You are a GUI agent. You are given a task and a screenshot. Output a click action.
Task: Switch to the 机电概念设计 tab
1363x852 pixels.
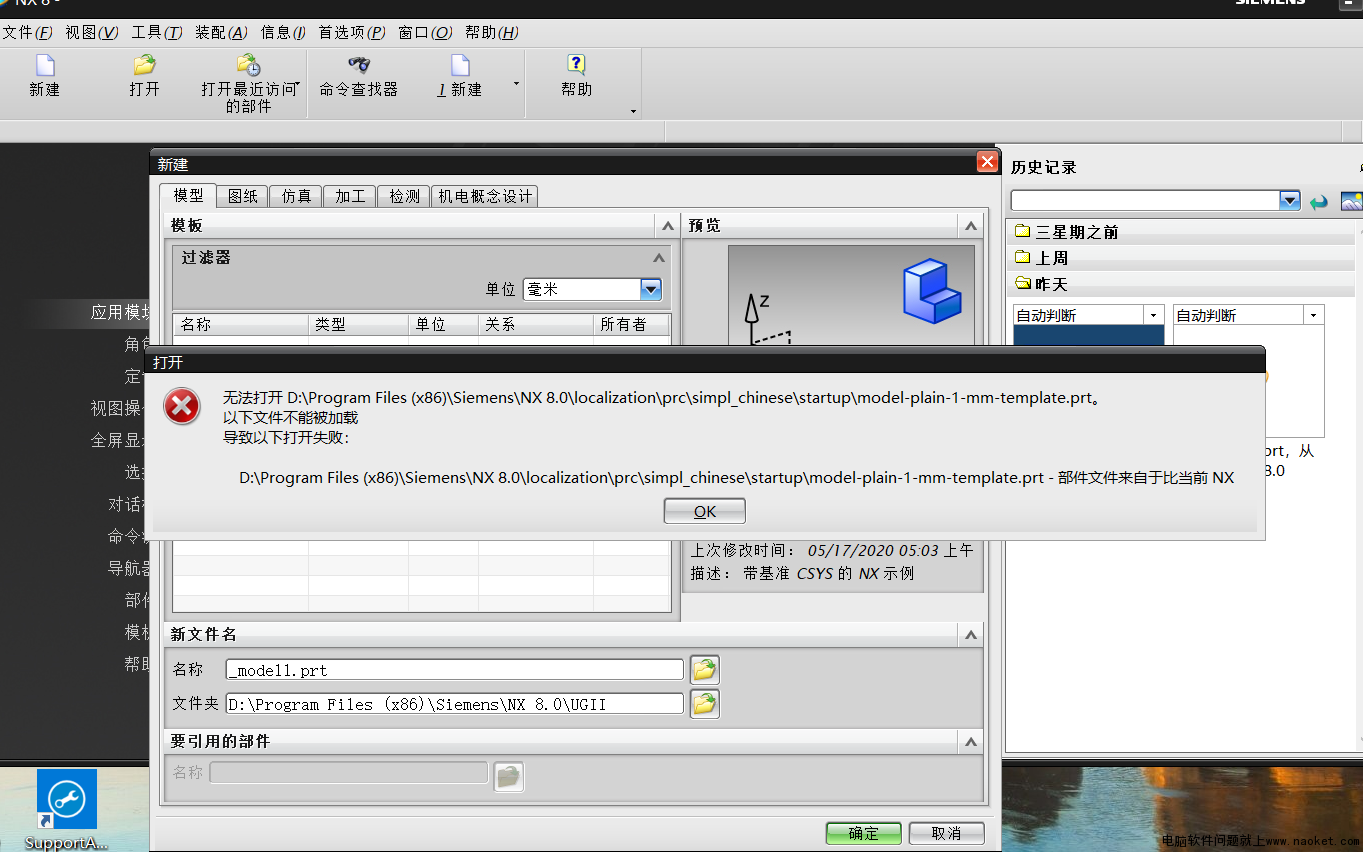(485, 196)
